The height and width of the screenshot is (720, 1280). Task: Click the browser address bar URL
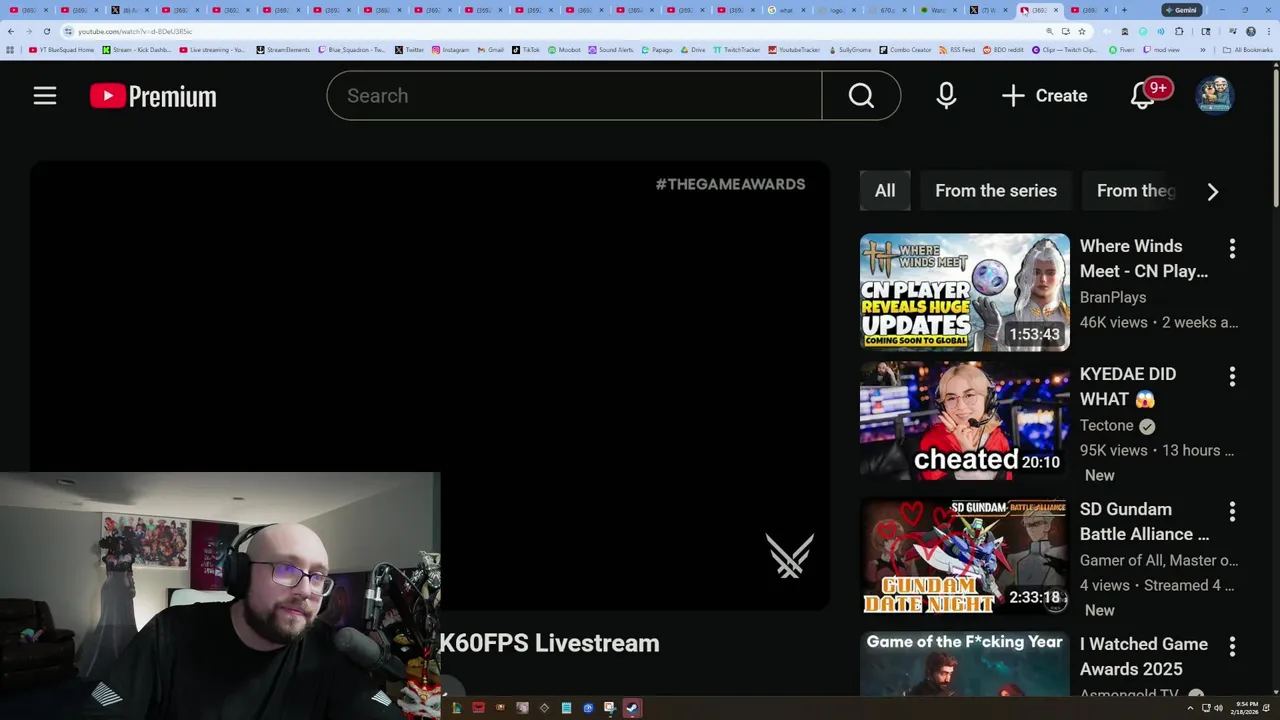[x=135, y=32]
